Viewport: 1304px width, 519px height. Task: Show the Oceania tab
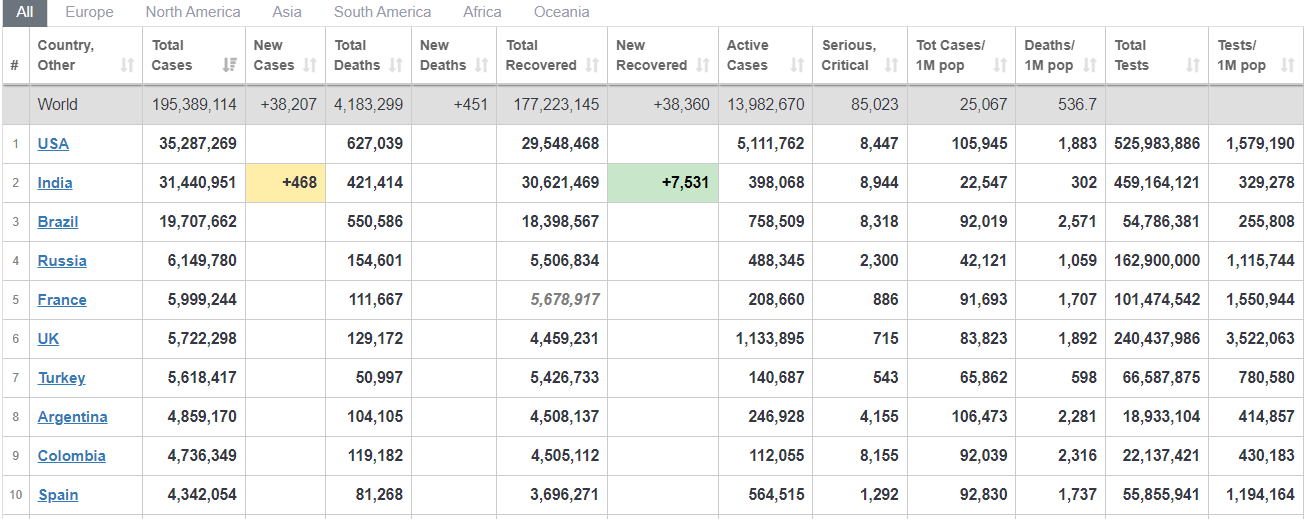click(561, 12)
